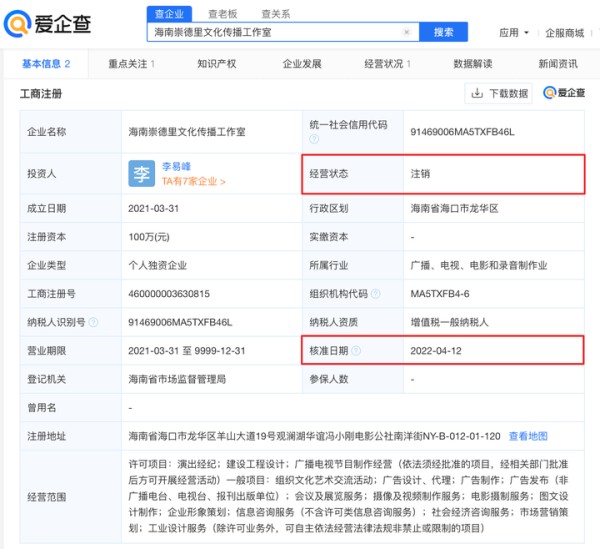This screenshot has width=600, height=549.
Task: Select registration number 460000003630815
Action: click(x=169, y=294)
